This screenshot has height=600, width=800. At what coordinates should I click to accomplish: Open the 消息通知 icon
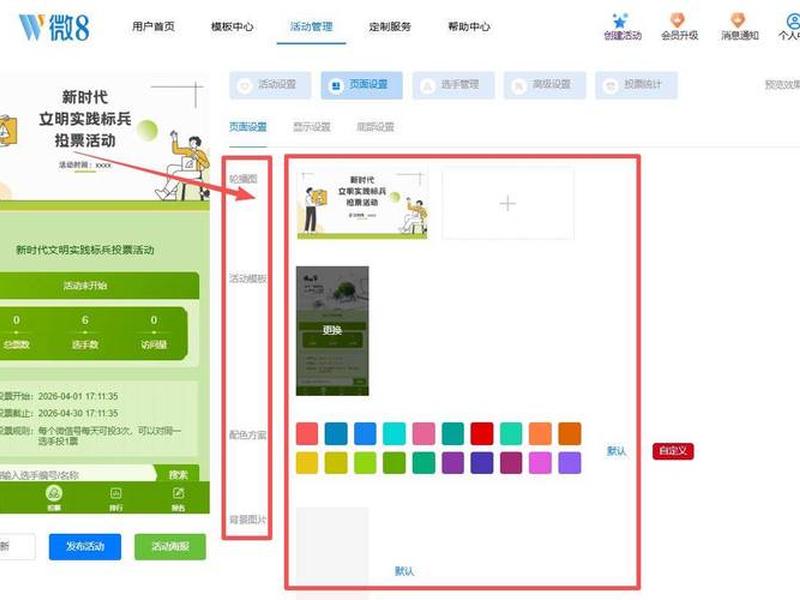point(738,21)
